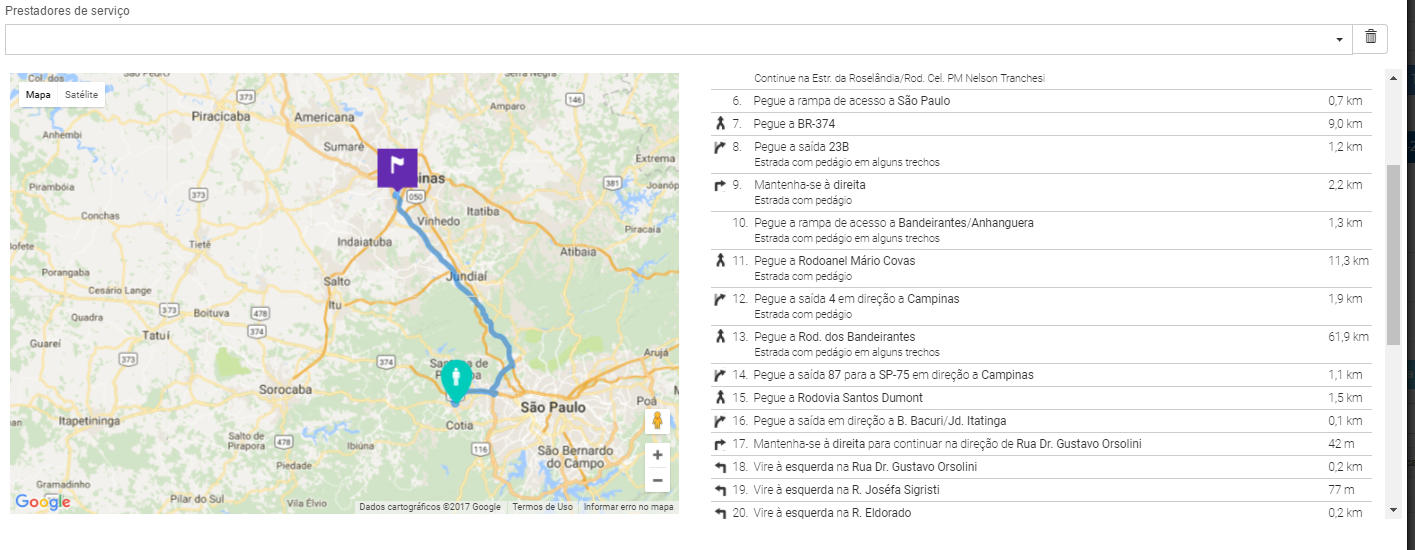Click the 9,0 km distance value
The height and width of the screenshot is (550, 1415).
click(x=1345, y=124)
